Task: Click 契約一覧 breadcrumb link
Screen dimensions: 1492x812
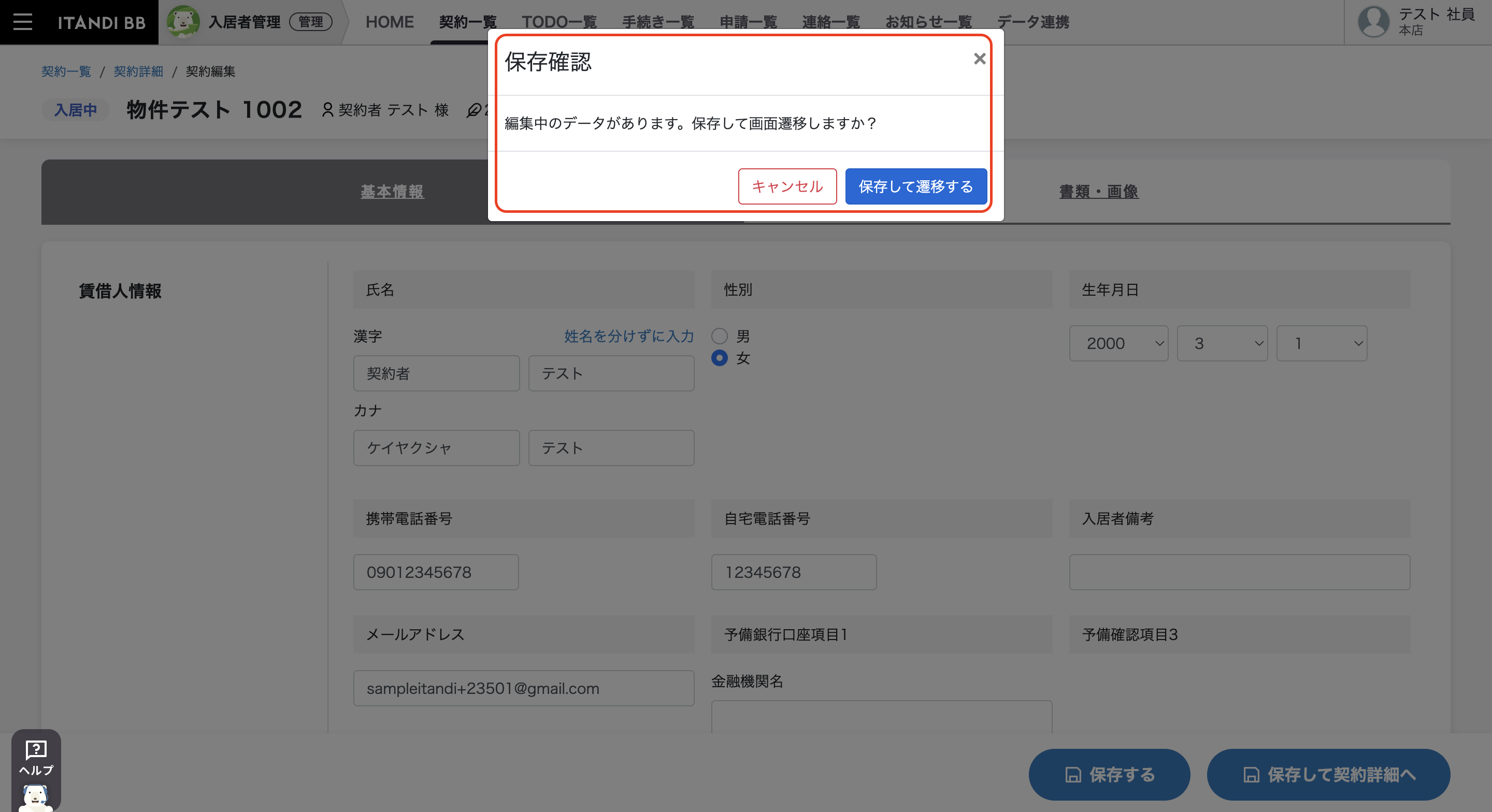Action: 66,71
